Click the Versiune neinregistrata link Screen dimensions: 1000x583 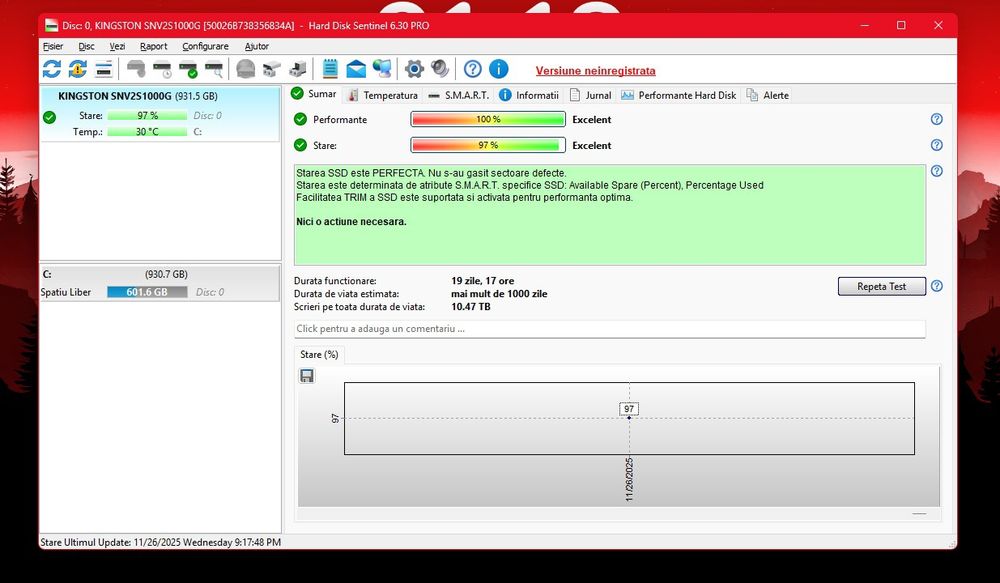coord(595,71)
